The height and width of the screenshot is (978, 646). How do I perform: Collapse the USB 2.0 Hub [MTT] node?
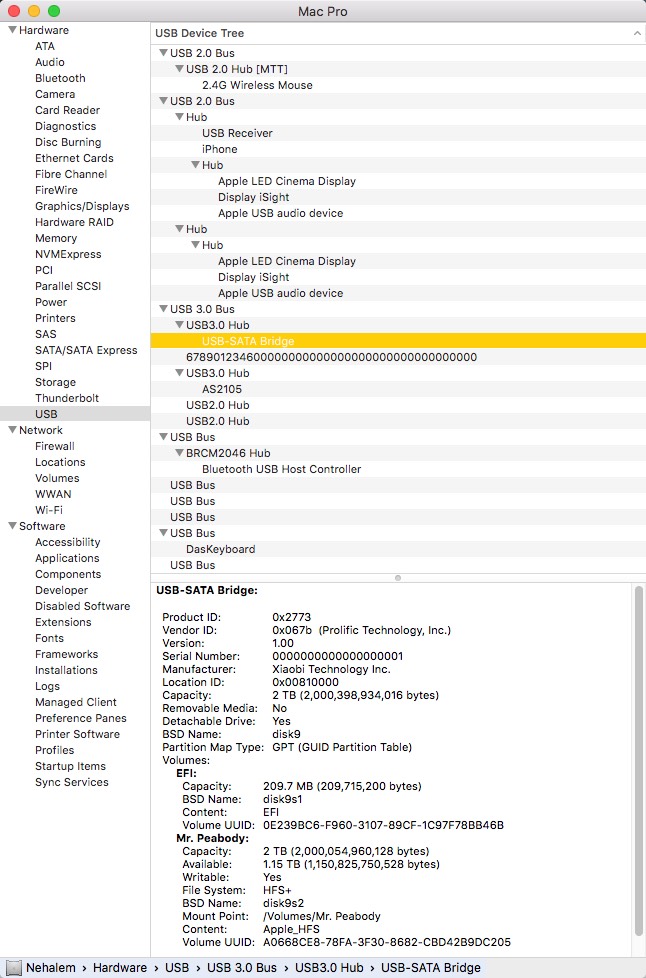[x=180, y=69]
